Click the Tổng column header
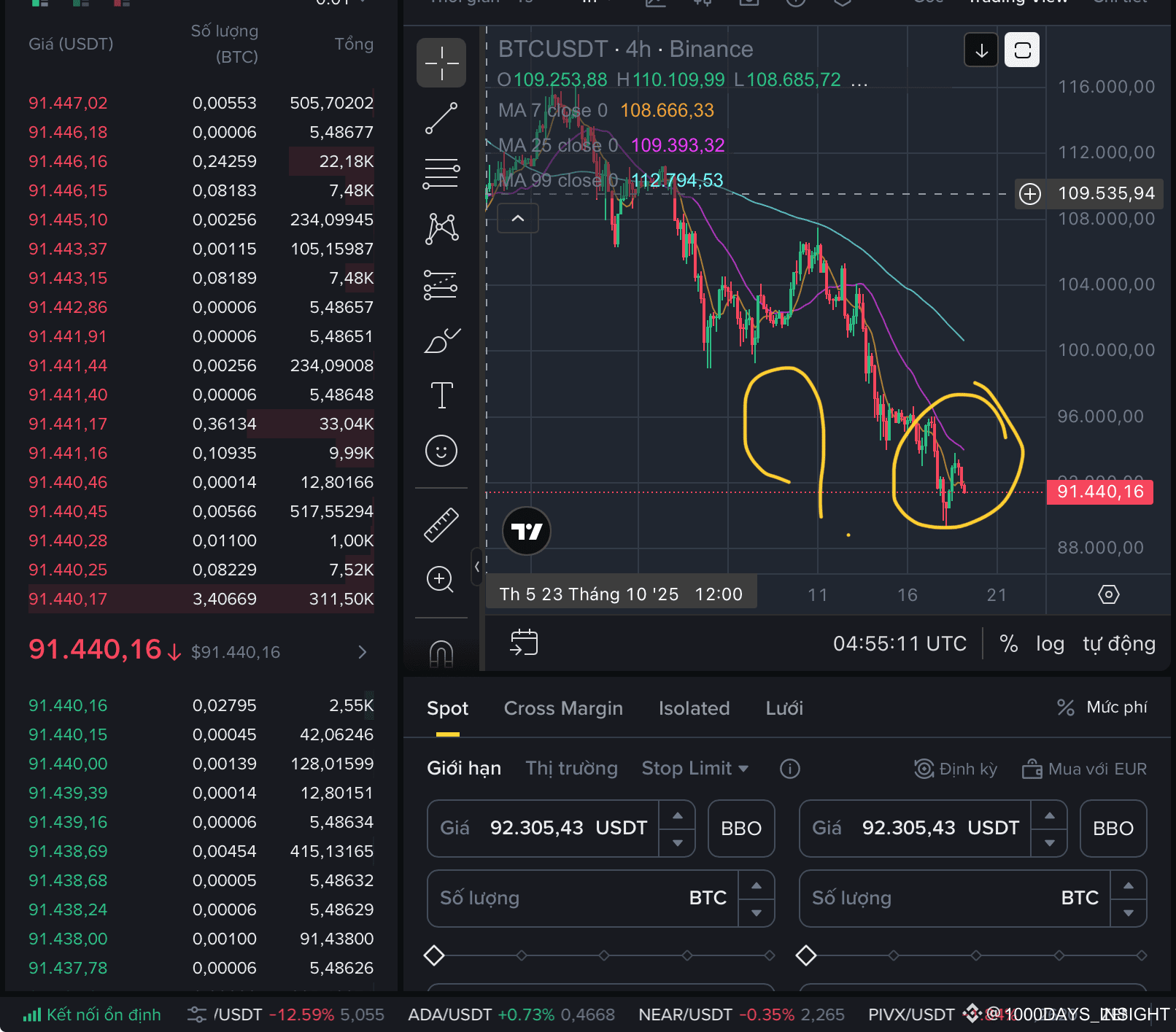This screenshot has height=1032, width=1176. (354, 44)
